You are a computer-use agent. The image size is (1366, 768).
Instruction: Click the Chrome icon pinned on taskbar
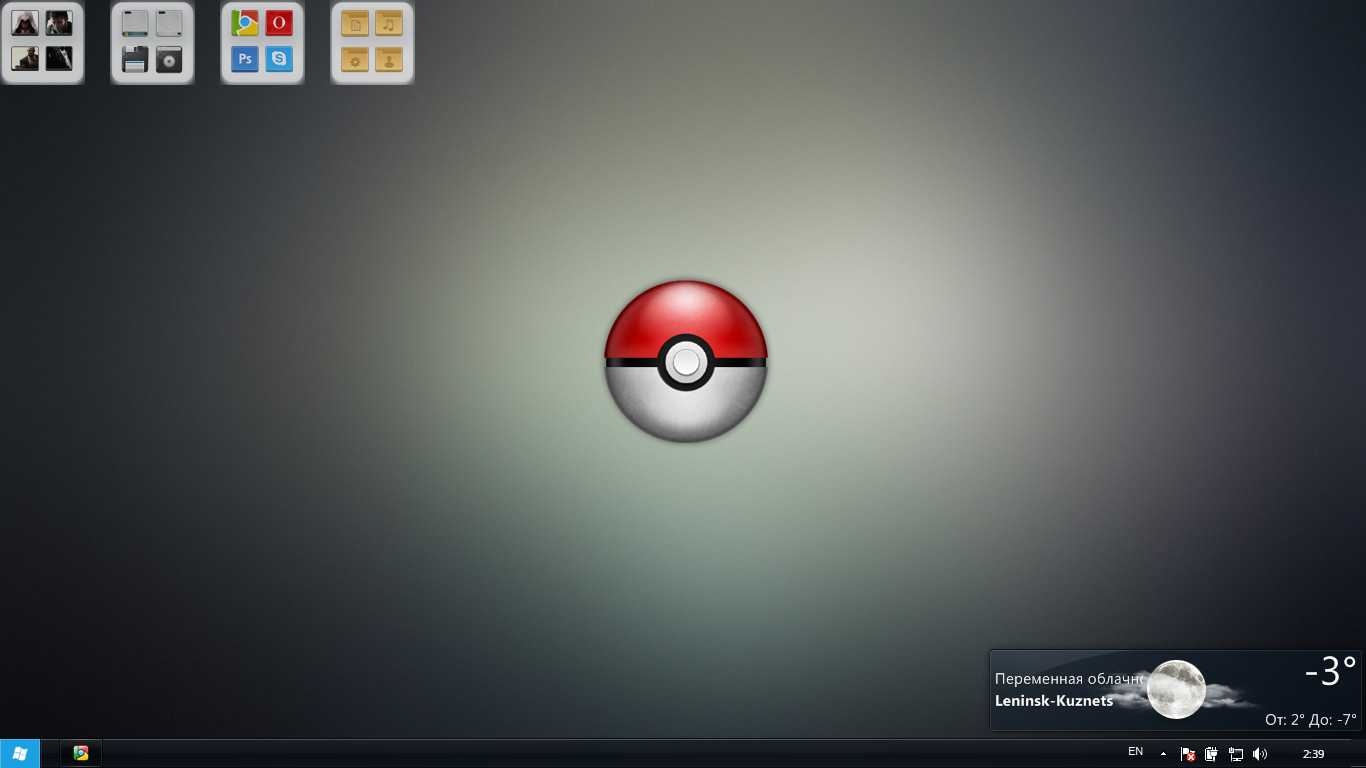coord(81,754)
